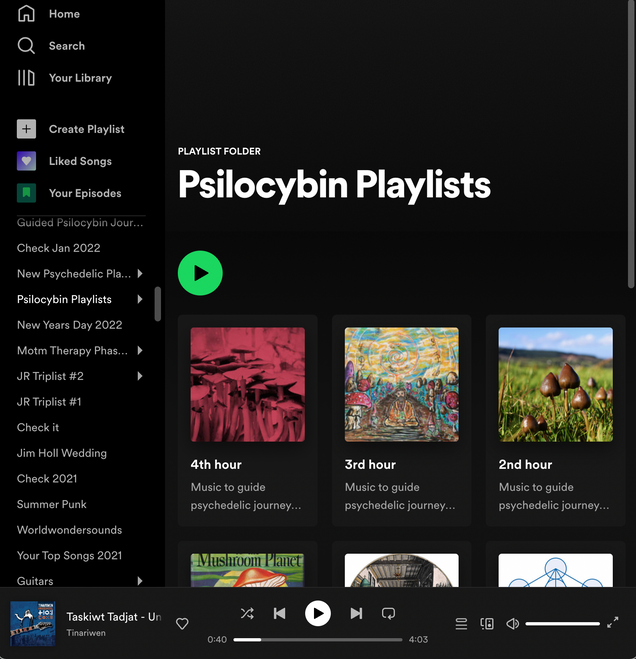Viewport: 636px width, 659px height.
Task: Click the Taskiwt Tadjat song title
Action: click(113, 617)
